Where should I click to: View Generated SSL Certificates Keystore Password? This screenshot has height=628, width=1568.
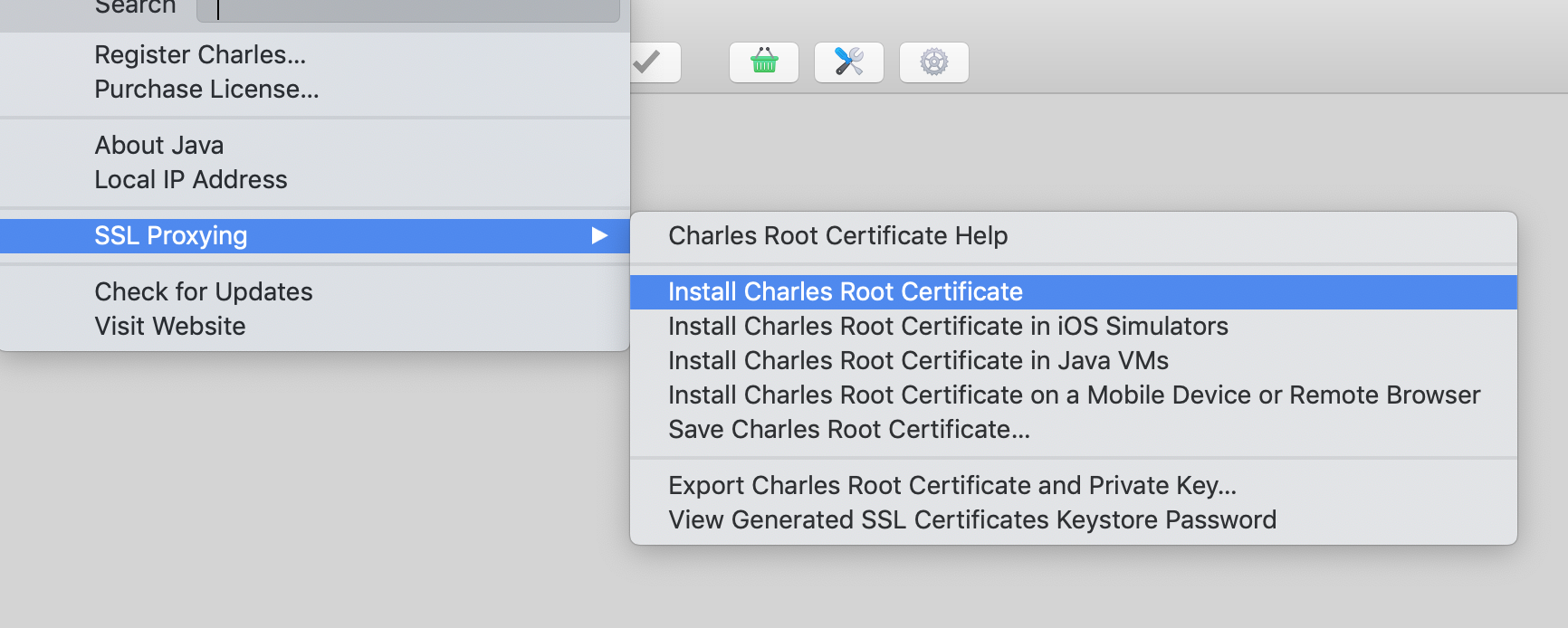1074,520
